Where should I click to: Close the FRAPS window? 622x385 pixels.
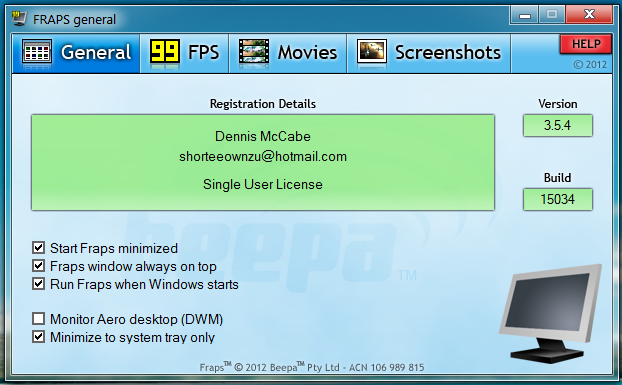pyautogui.click(x=589, y=15)
